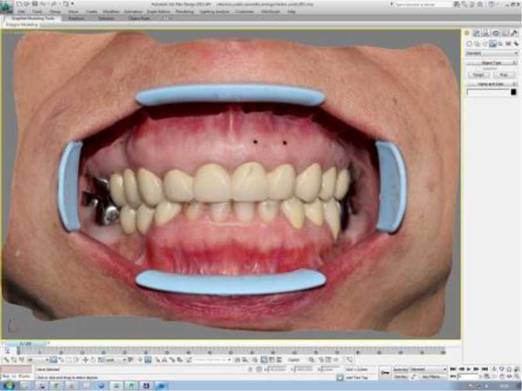Toggle the Window/Crossing selection mode
Image resolution: width=522 pixels, height=391 pixels.
pos(76,360)
